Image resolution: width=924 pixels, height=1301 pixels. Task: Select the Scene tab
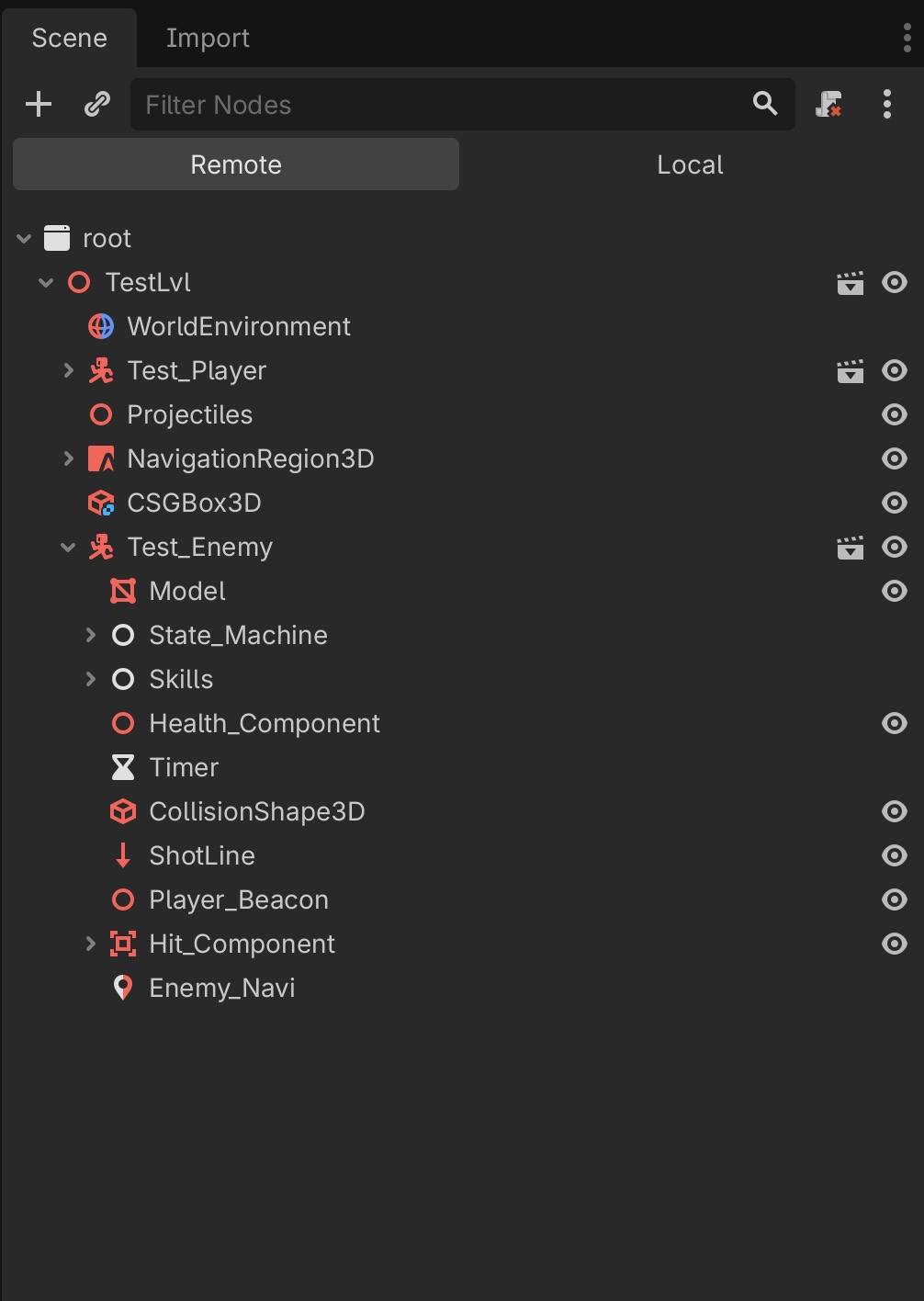(x=69, y=38)
